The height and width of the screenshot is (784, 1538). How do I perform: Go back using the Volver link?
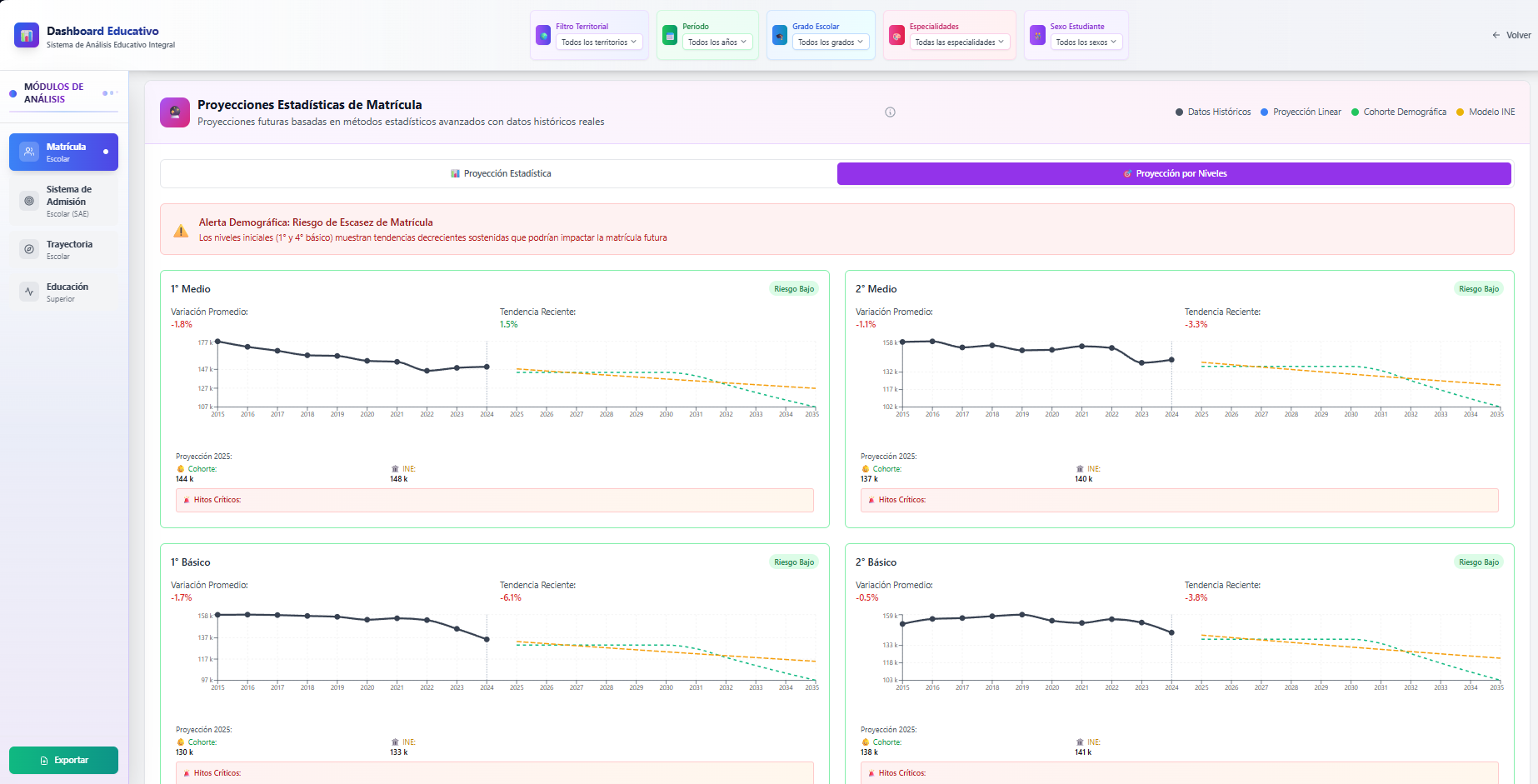[1511, 35]
